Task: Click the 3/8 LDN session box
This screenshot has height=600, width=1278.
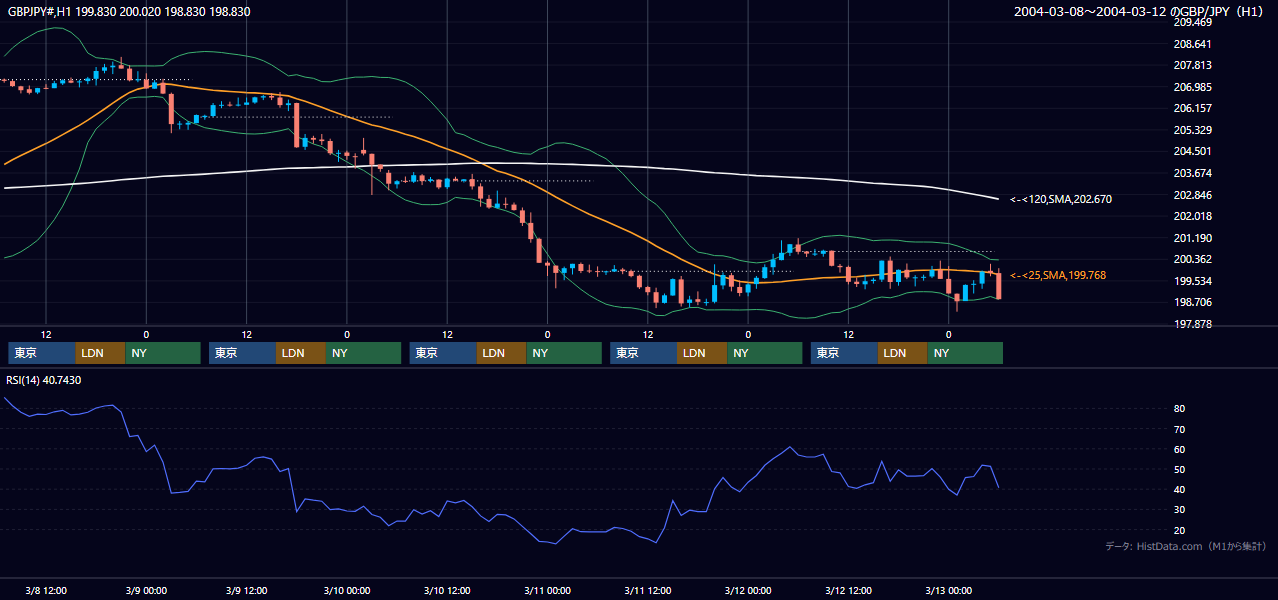Action: pyautogui.click(x=101, y=353)
